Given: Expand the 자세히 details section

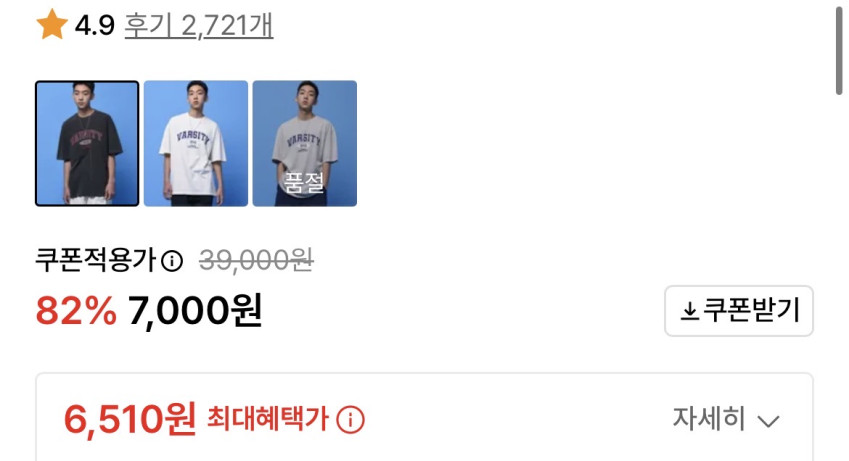Looking at the screenshot, I should [x=726, y=419].
